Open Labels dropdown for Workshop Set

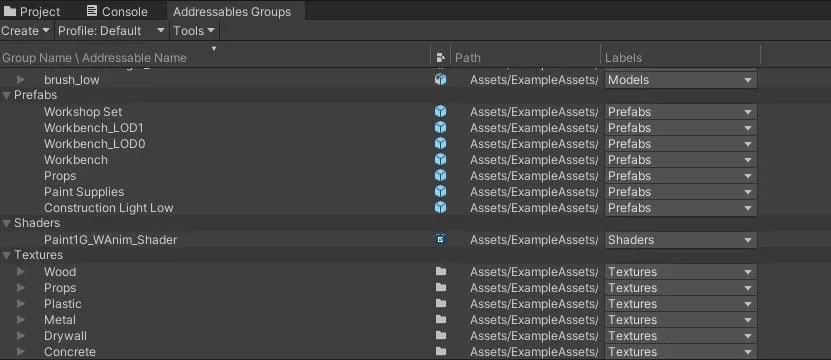[x=680, y=112]
